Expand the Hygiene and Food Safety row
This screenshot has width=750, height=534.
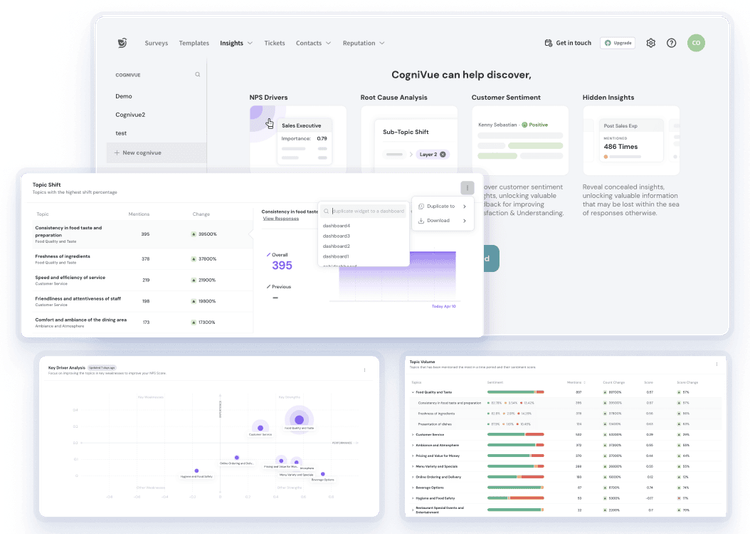(413, 498)
